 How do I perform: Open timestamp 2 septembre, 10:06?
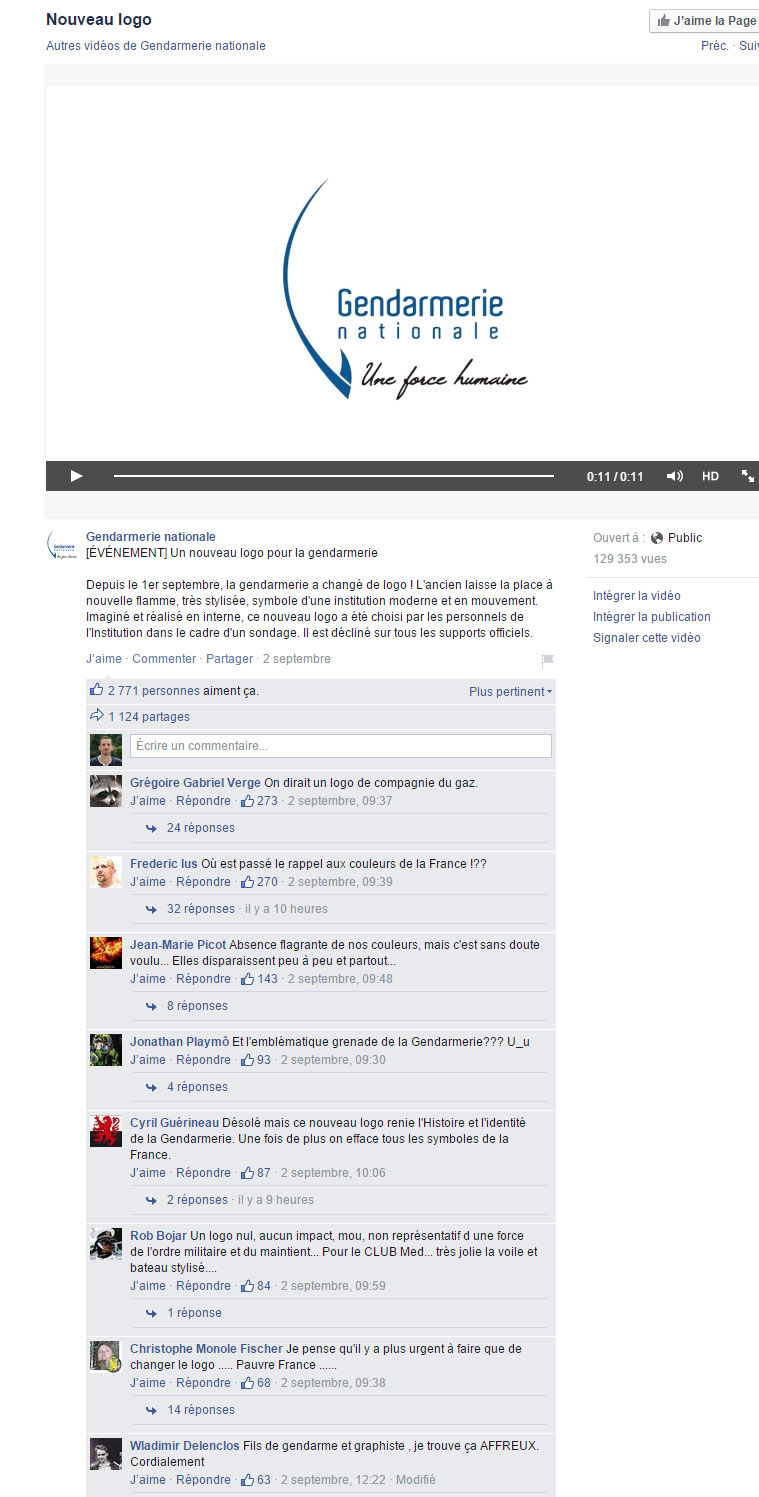[333, 1173]
